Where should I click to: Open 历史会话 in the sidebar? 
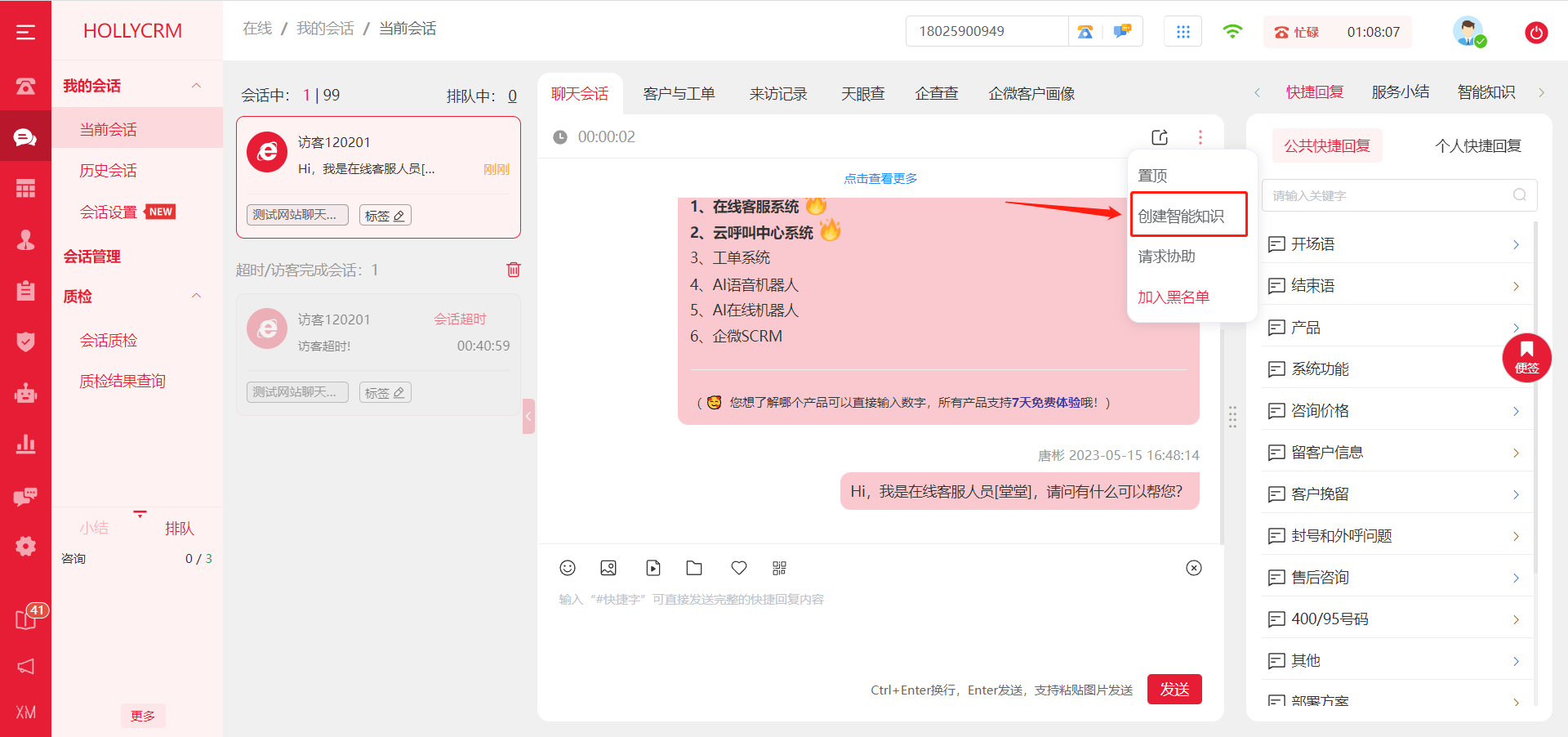[x=109, y=171]
